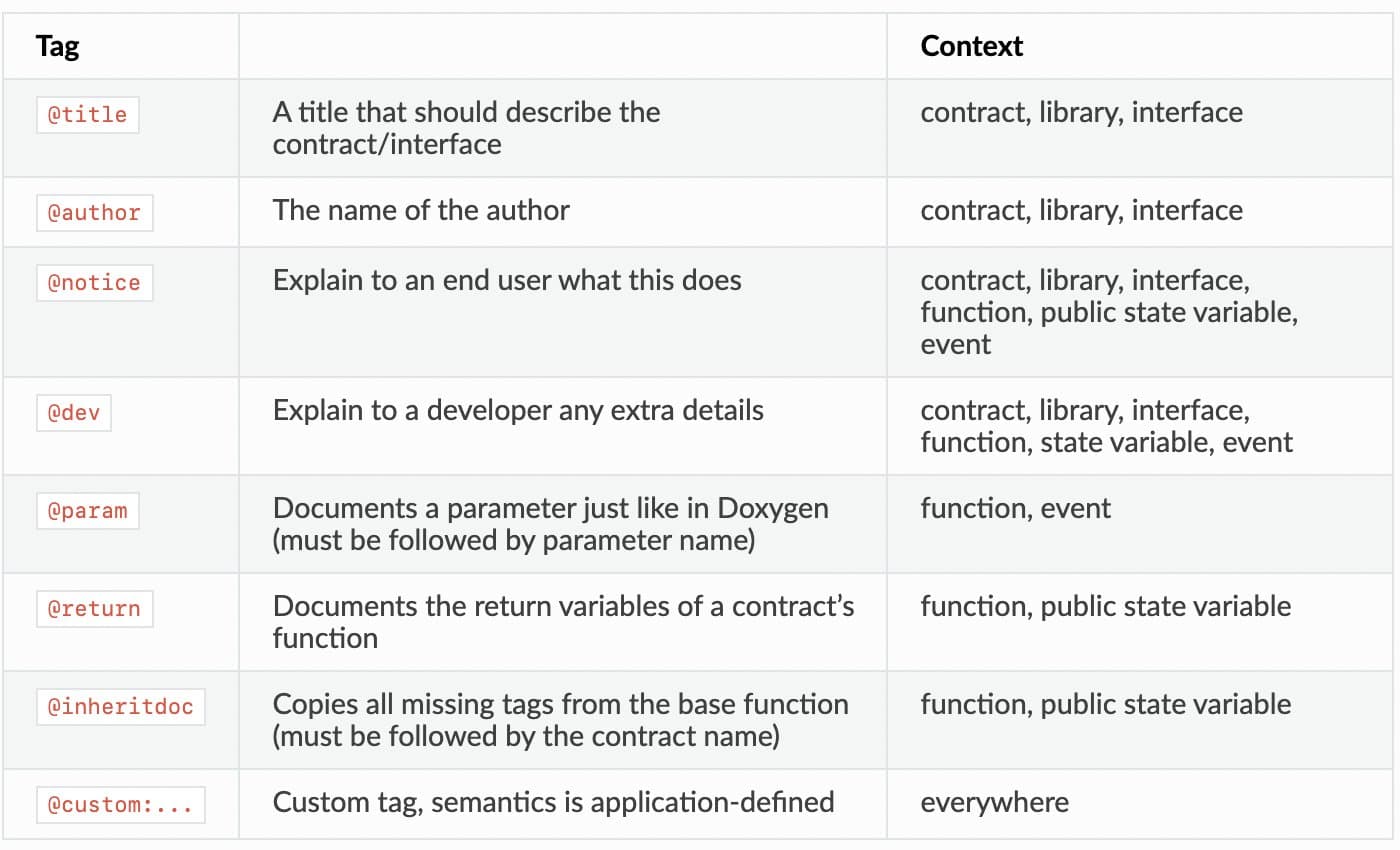Click "The name of the author" text
This screenshot has height=850, width=1400.
click(x=421, y=210)
